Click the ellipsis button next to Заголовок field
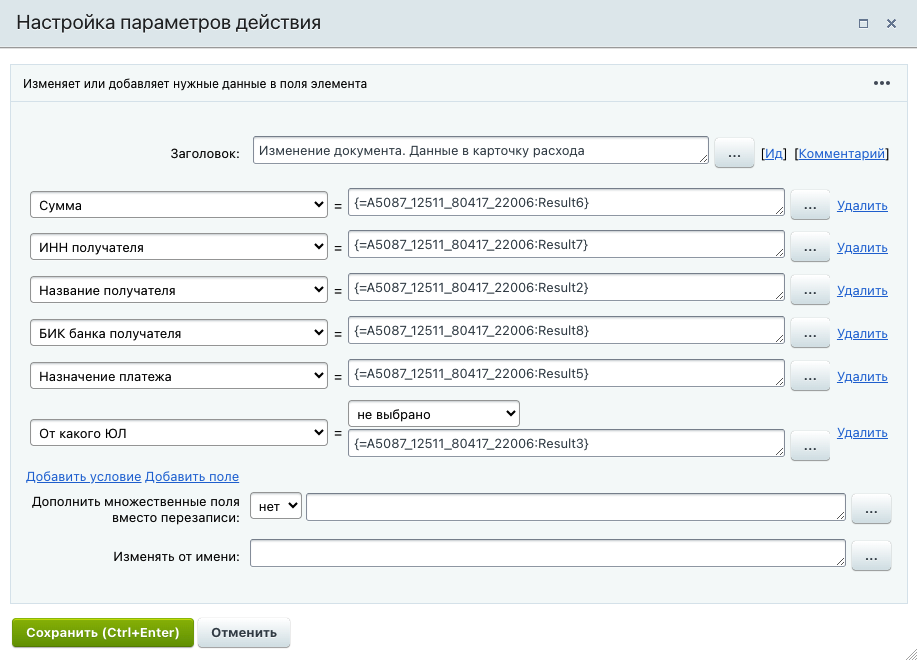 point(733,154)
